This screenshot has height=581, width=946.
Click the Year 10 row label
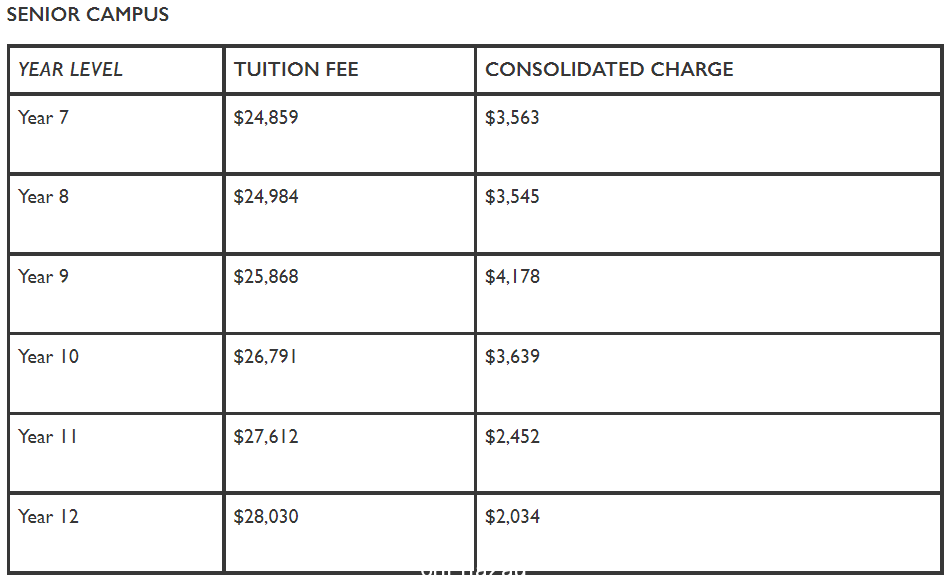[x=48, y=357]
